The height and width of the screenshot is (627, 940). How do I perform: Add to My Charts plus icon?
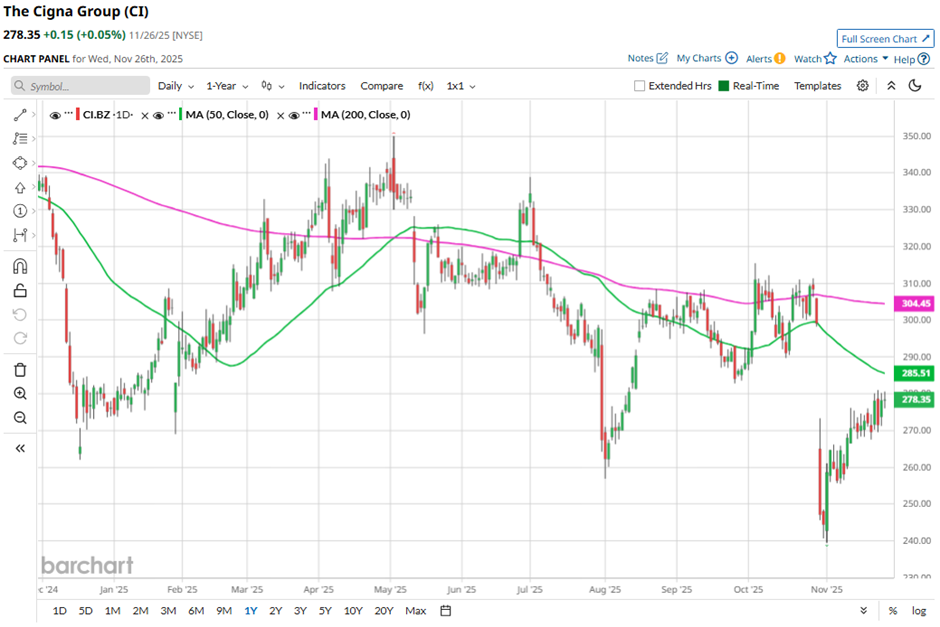click(x=731, y=58)
